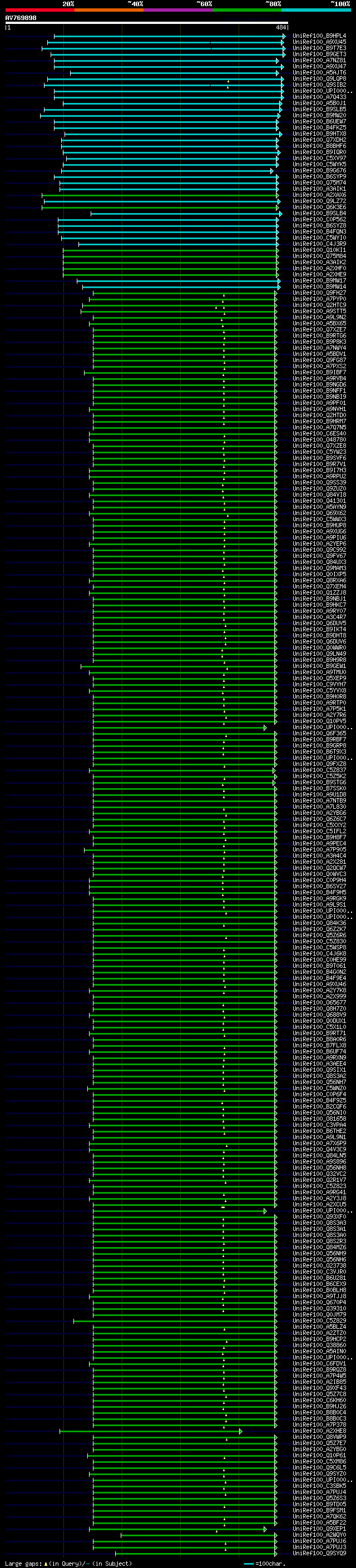Select hit label UniRef100_B8BHF6
This screenshot has height=1568, width=356.
(319, 146)
